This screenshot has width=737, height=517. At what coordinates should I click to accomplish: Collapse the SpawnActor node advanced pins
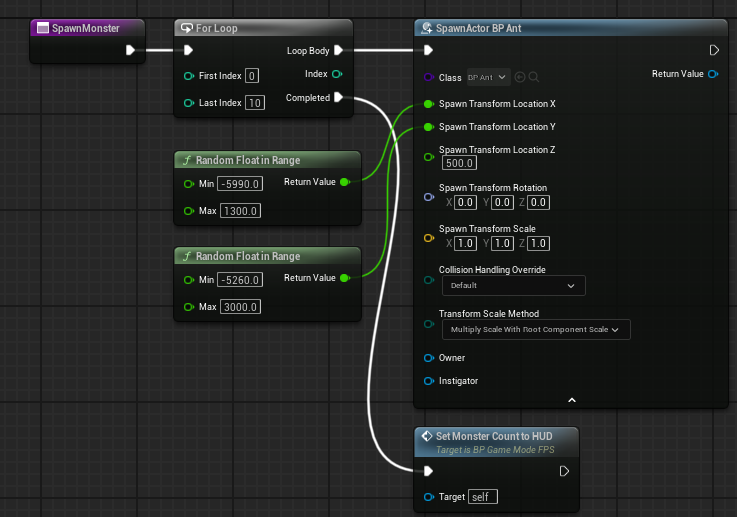(x=572, y=400)
